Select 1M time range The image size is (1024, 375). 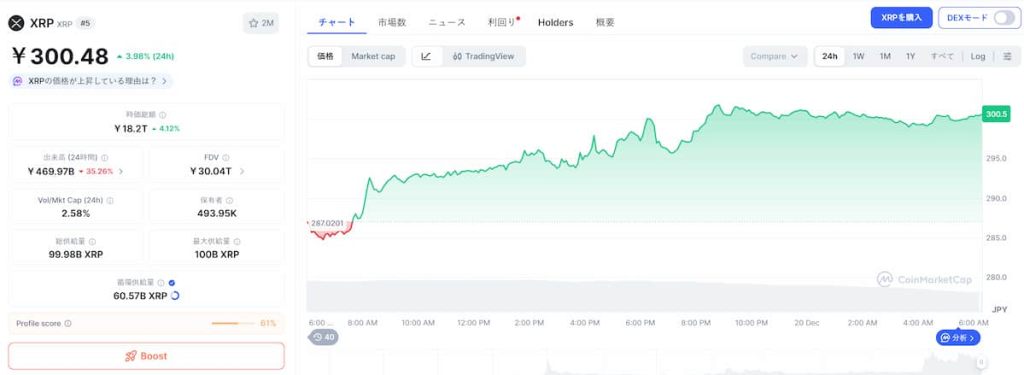(885, 56)
